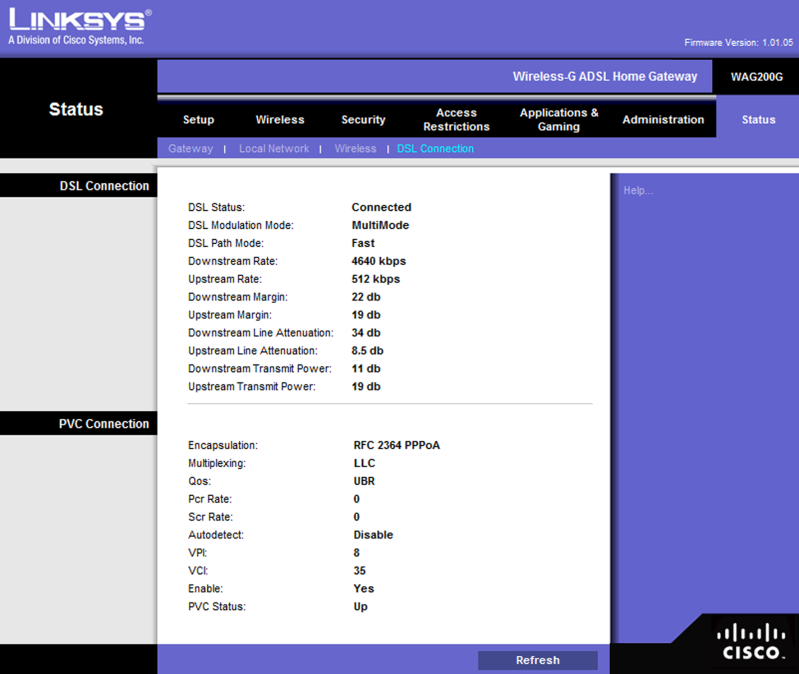Switch to the Security tab
The width and height of the screenshot is (799, 674).
(363, 120)
